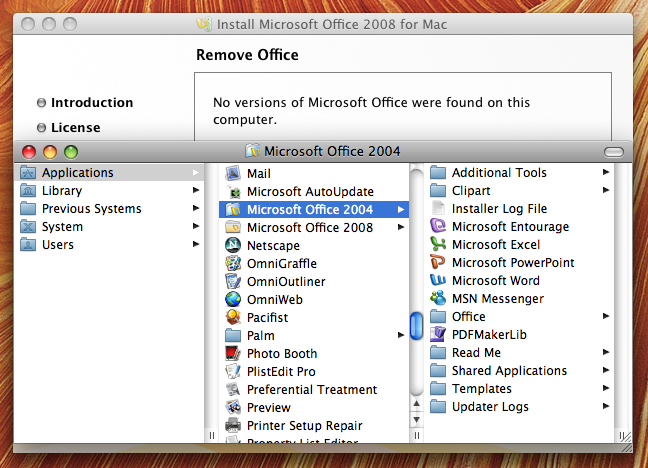This screenshot has height=468, width=648.
Task: Click the Palm folder icon
Action: pos(233,335)
